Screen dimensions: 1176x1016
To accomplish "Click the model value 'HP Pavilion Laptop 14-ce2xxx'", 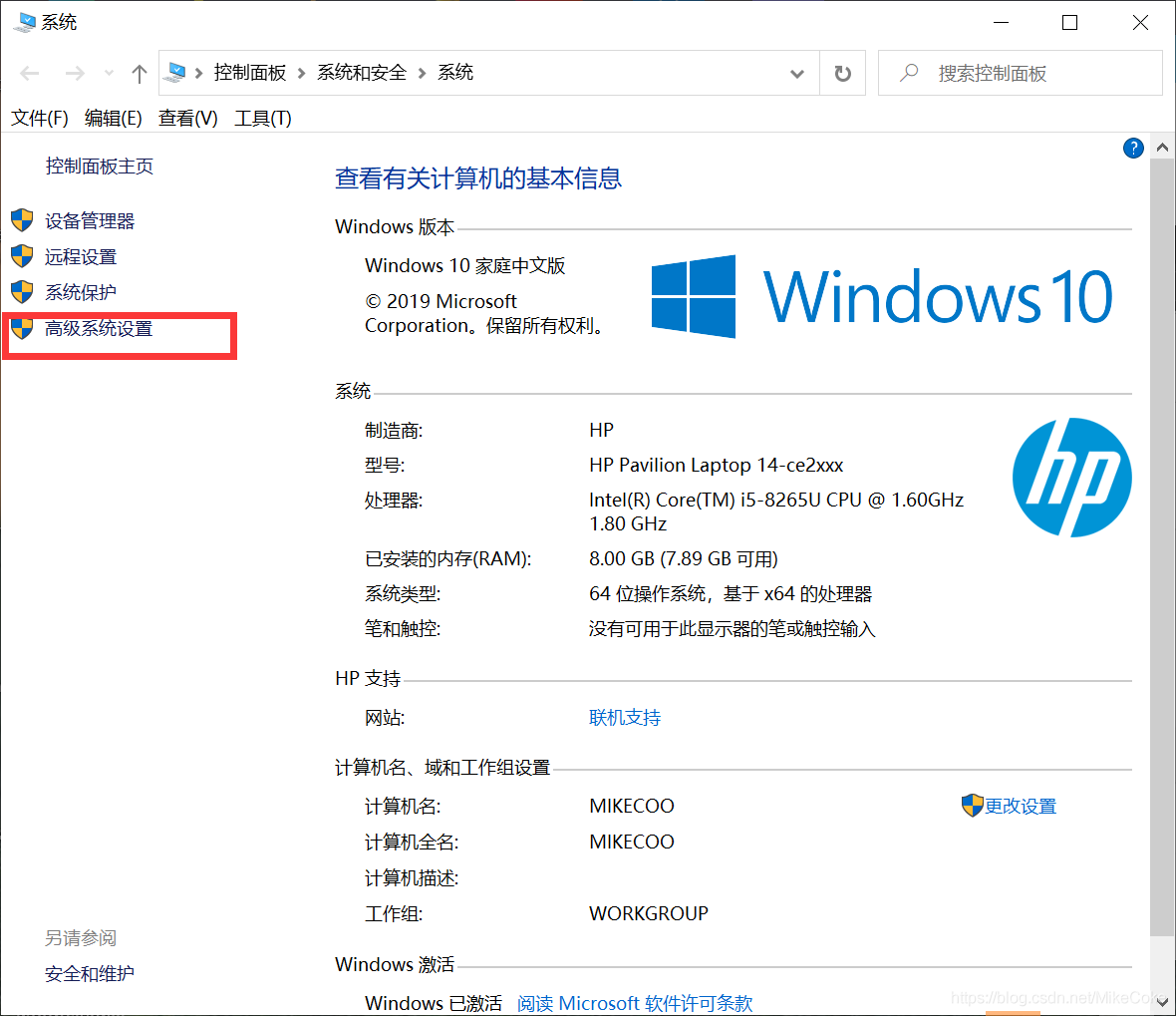I will (x=717, y=466).
